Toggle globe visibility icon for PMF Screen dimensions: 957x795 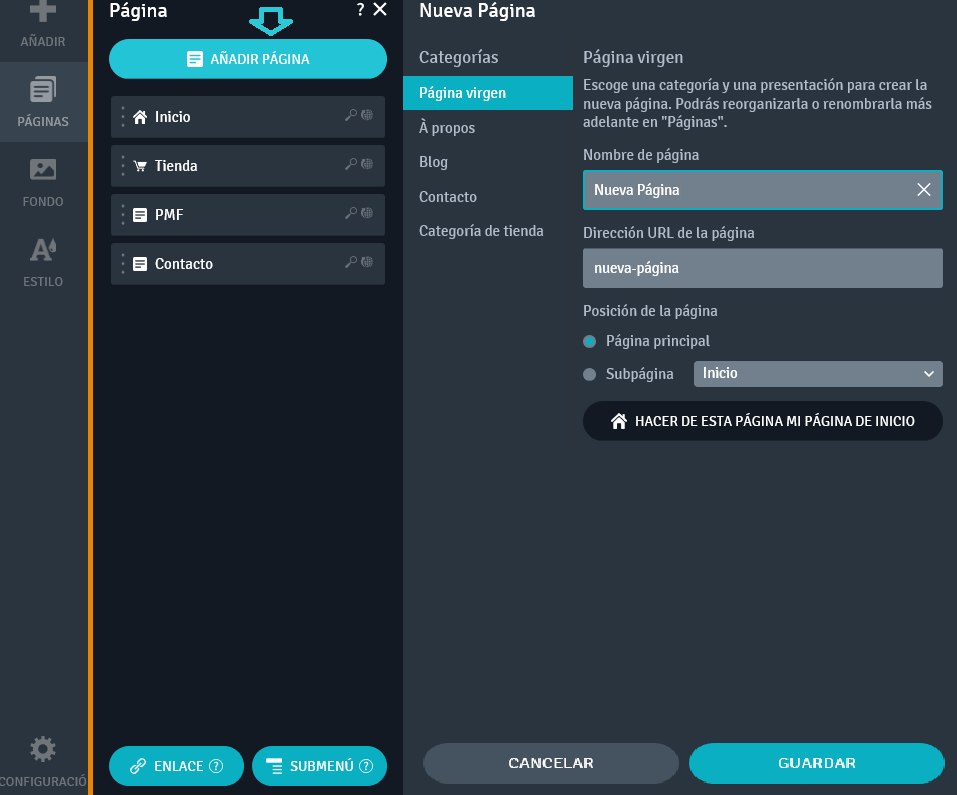point(367,213)
